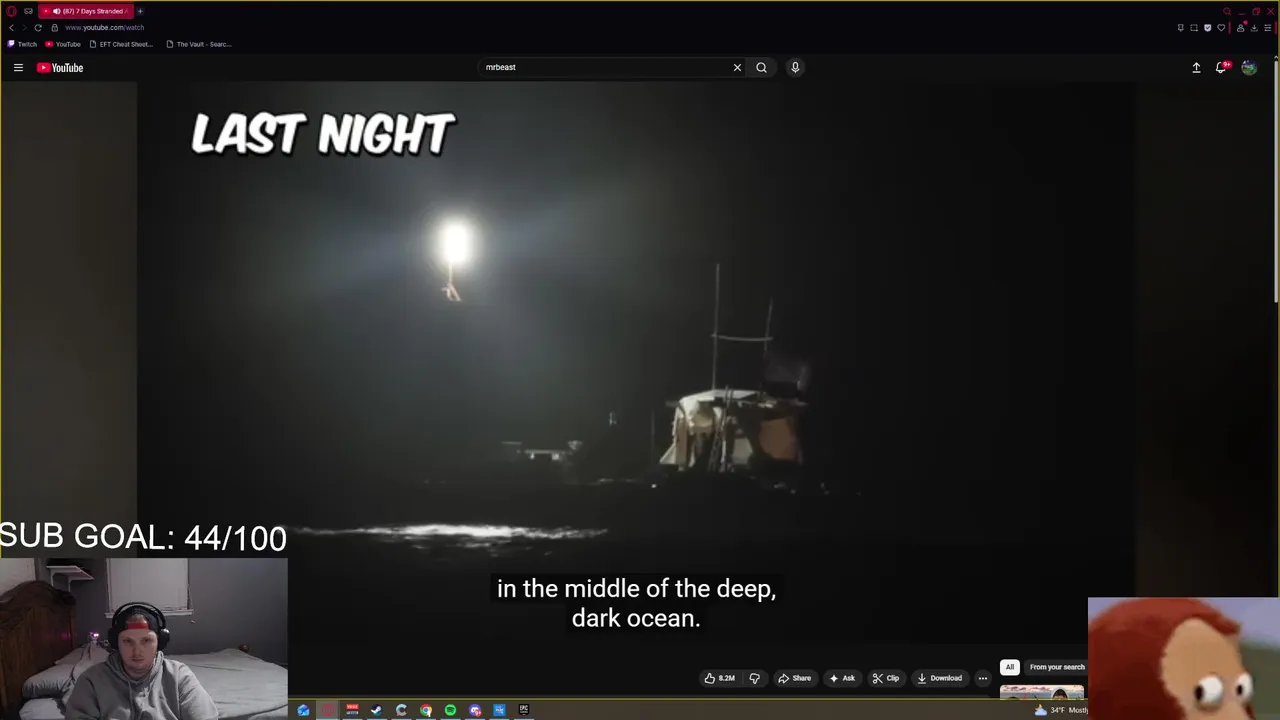This screenshot has width=1280, height=720.
Task: Select the From your search chip
Action: tap(1057, 667)
